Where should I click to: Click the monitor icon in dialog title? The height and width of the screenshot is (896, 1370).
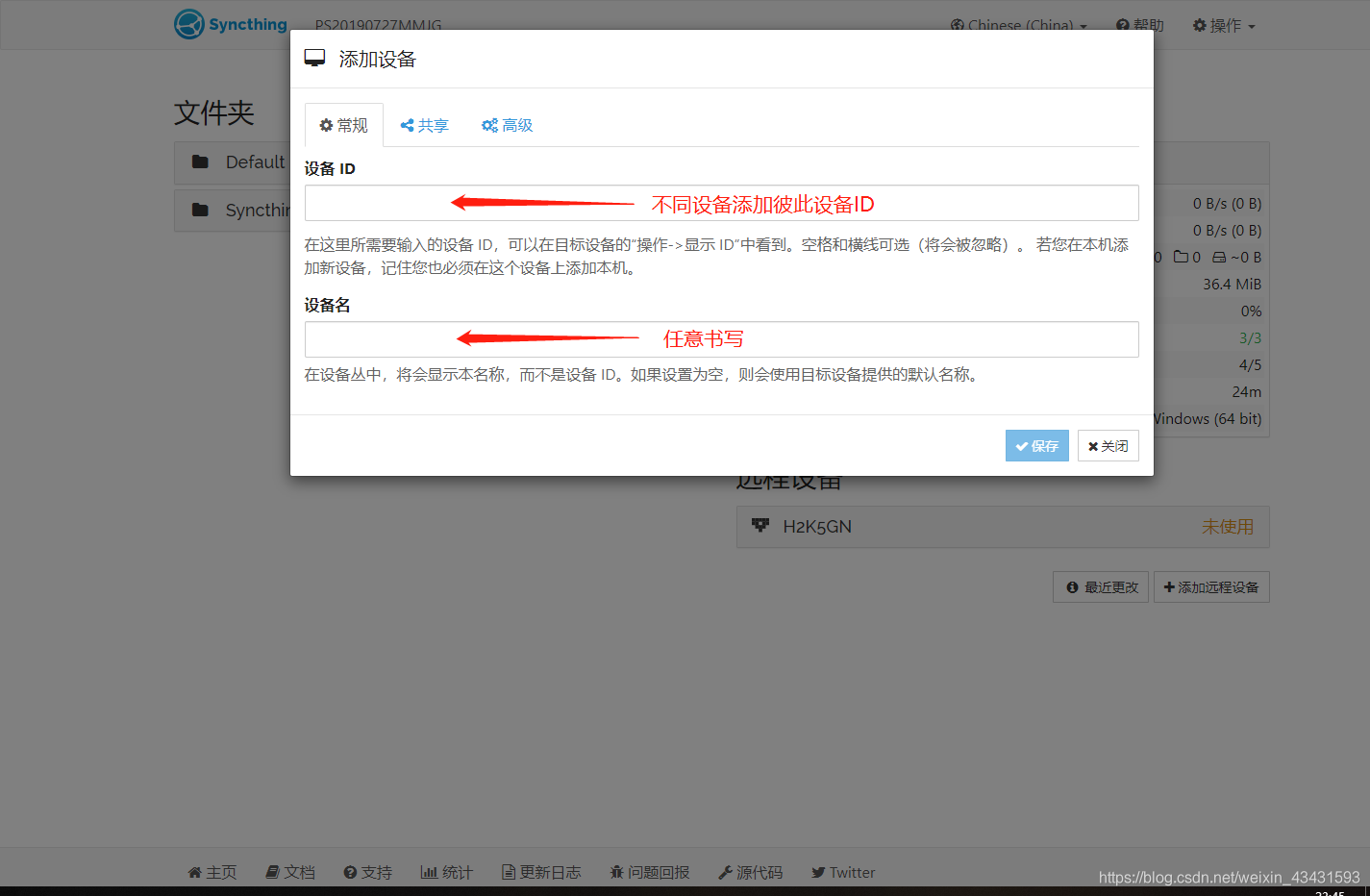coord(314,59)
